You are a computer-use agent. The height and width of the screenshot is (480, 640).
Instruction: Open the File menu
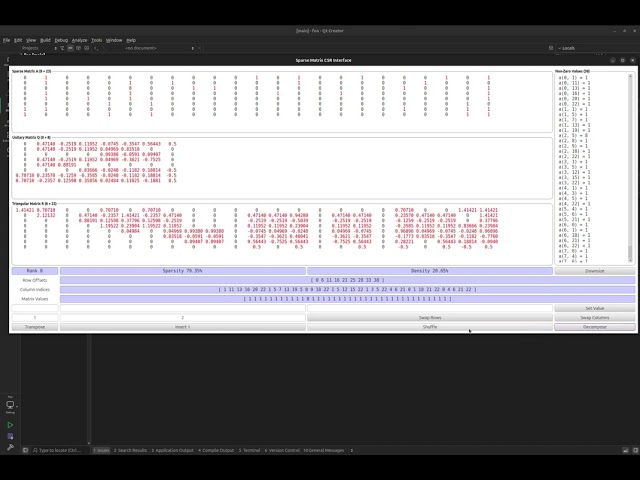coord(7,40)
